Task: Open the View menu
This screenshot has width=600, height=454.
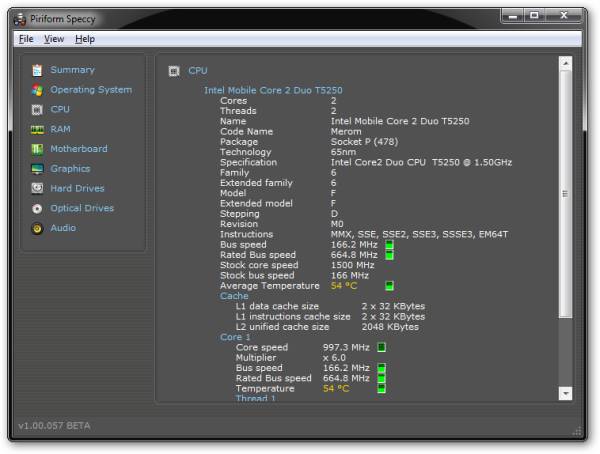Action: pyautogui.click(x=54, y=39)
